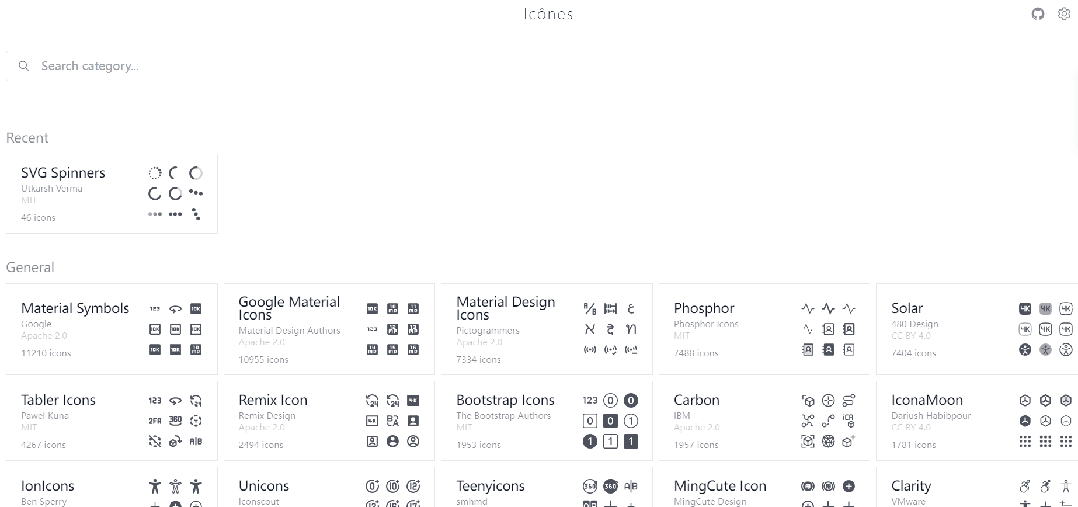This screenshot has width=1078, height=507.
Task: Open settings via the gear icon
Action: click(x=1064, y=14)
